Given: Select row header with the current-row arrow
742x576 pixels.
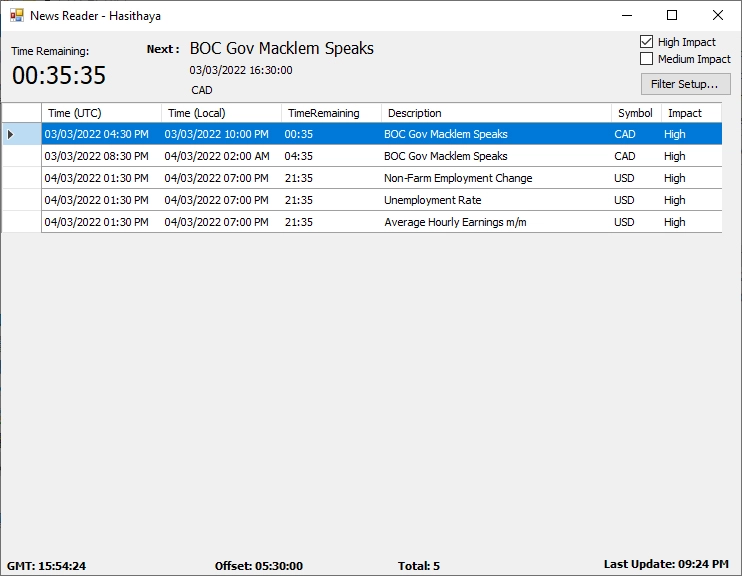Looking at the screenshot, I should coord(22,134).
